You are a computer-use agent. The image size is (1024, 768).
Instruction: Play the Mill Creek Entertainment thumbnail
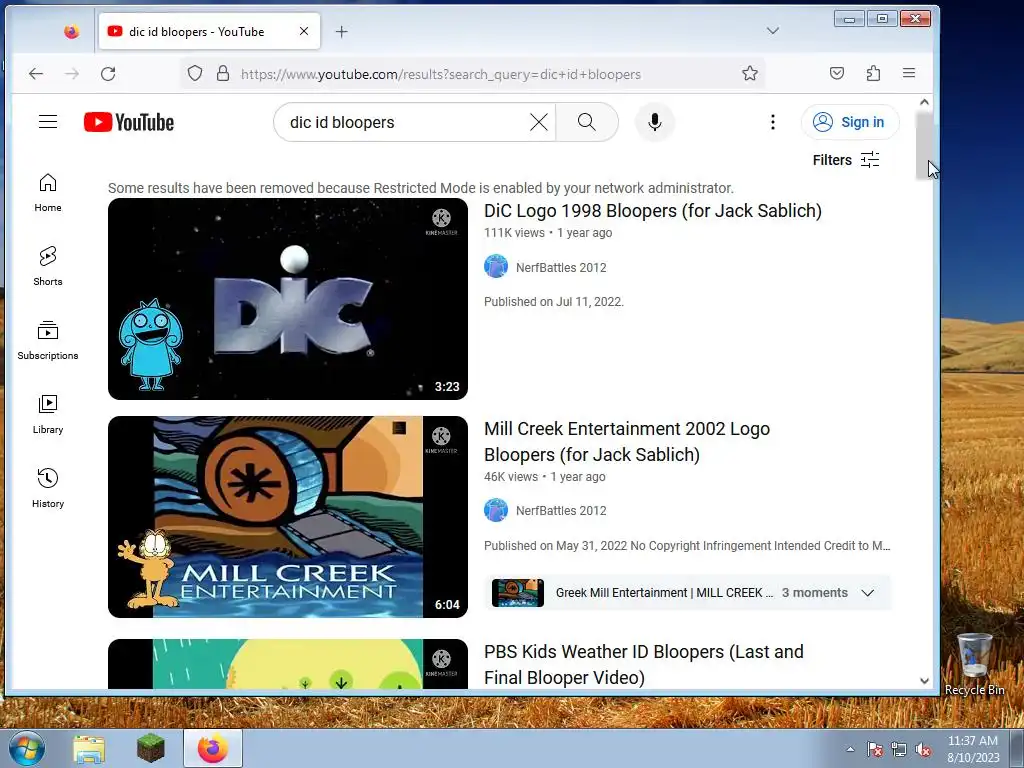(288, 517)
